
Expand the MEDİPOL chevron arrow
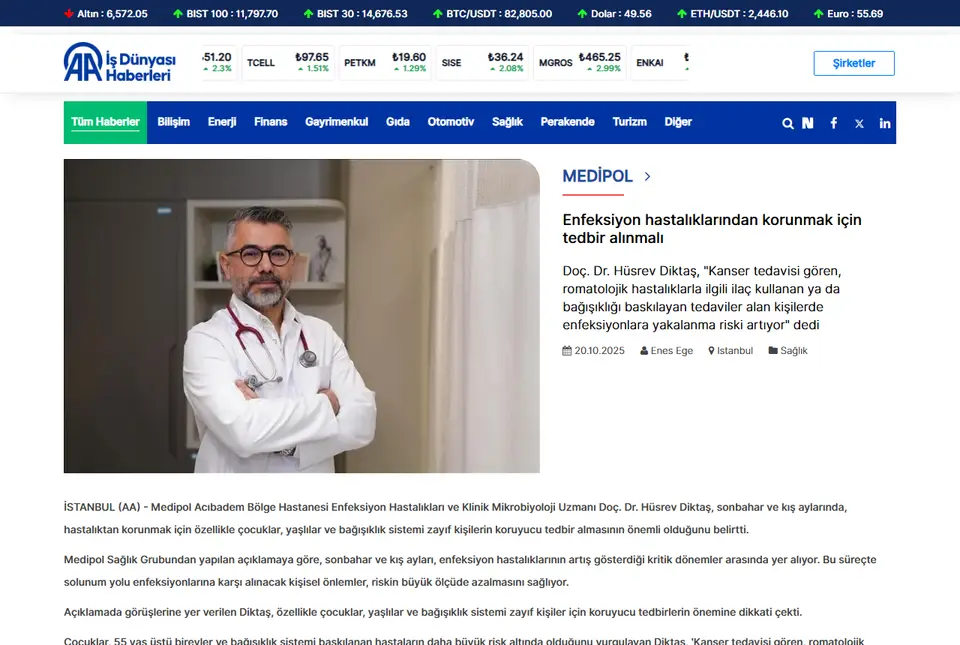click(647, 176)
